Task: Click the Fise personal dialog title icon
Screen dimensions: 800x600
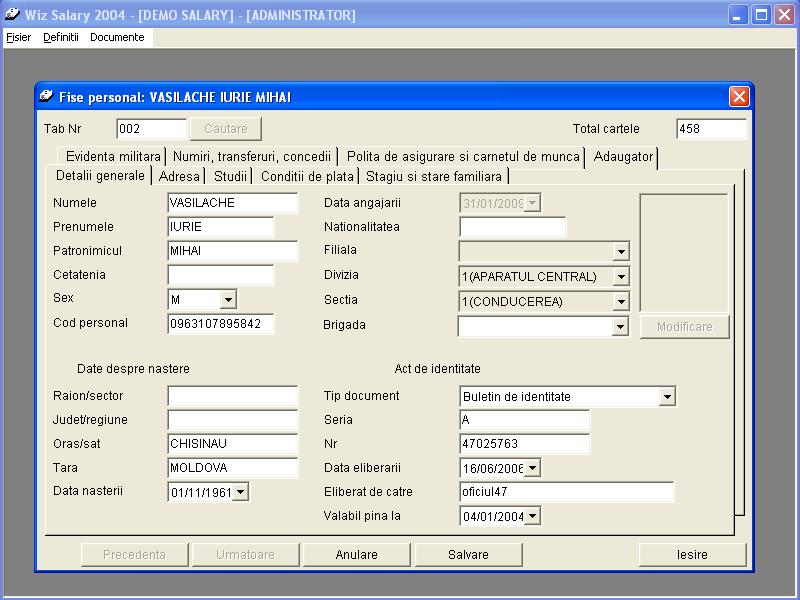Action: coord(47,97)
